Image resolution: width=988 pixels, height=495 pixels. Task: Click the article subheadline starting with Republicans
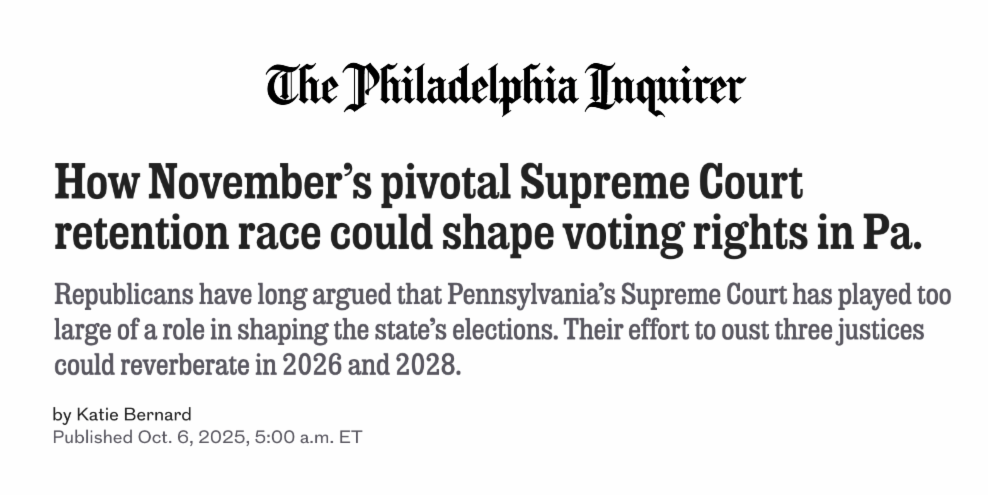pos(500,330)
